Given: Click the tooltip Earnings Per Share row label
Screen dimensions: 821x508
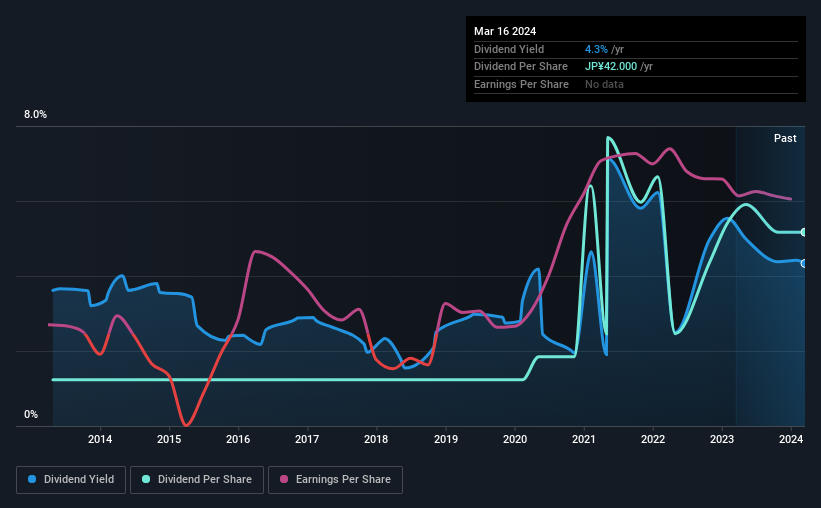Looking at the screenshot, I should pos(521,84).
